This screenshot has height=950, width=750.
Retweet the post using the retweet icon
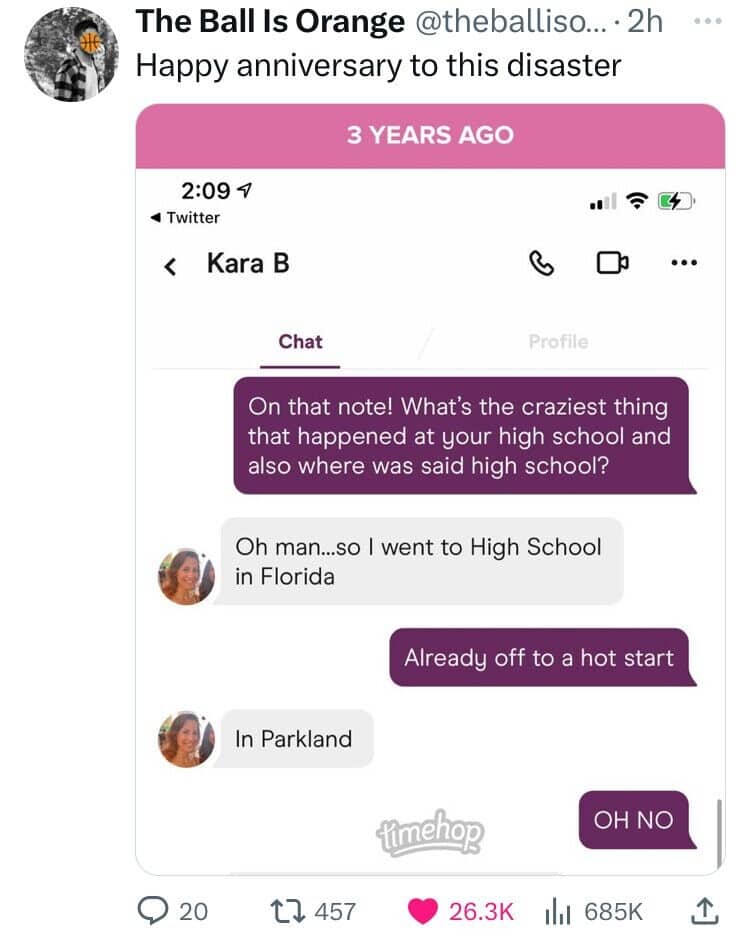pyautogui.click(x=288, y=911)
